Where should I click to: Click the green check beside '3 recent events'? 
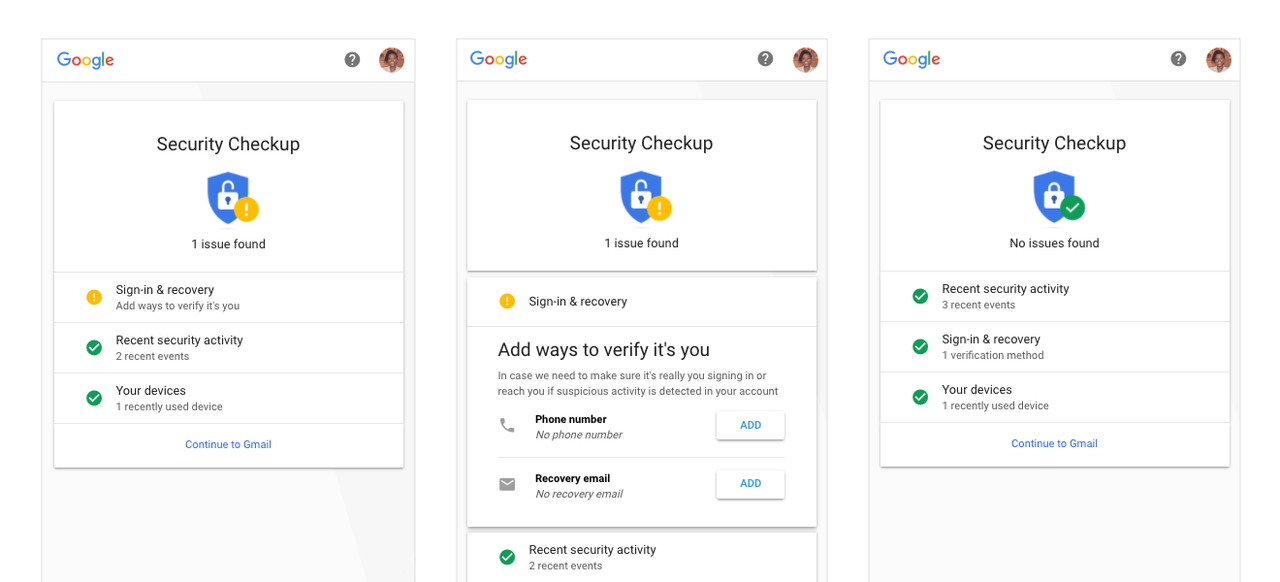tap(920, 296)
